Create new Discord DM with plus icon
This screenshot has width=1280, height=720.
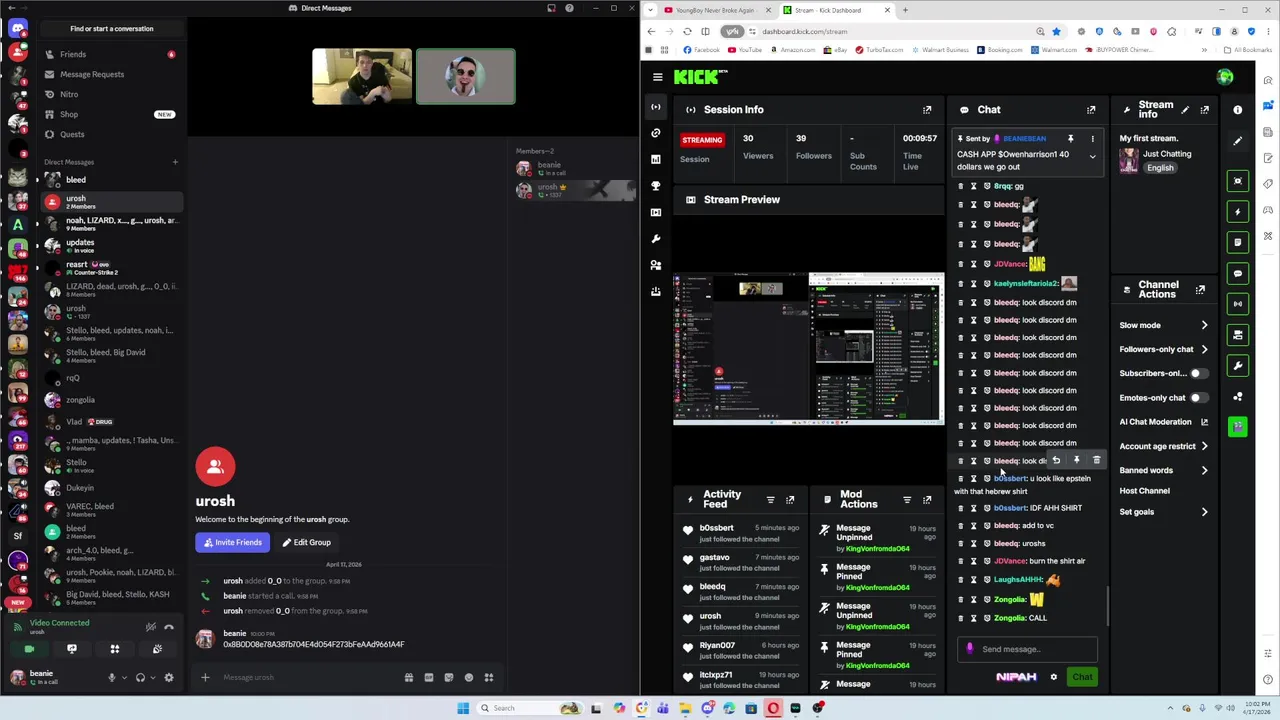pos(174,162)
